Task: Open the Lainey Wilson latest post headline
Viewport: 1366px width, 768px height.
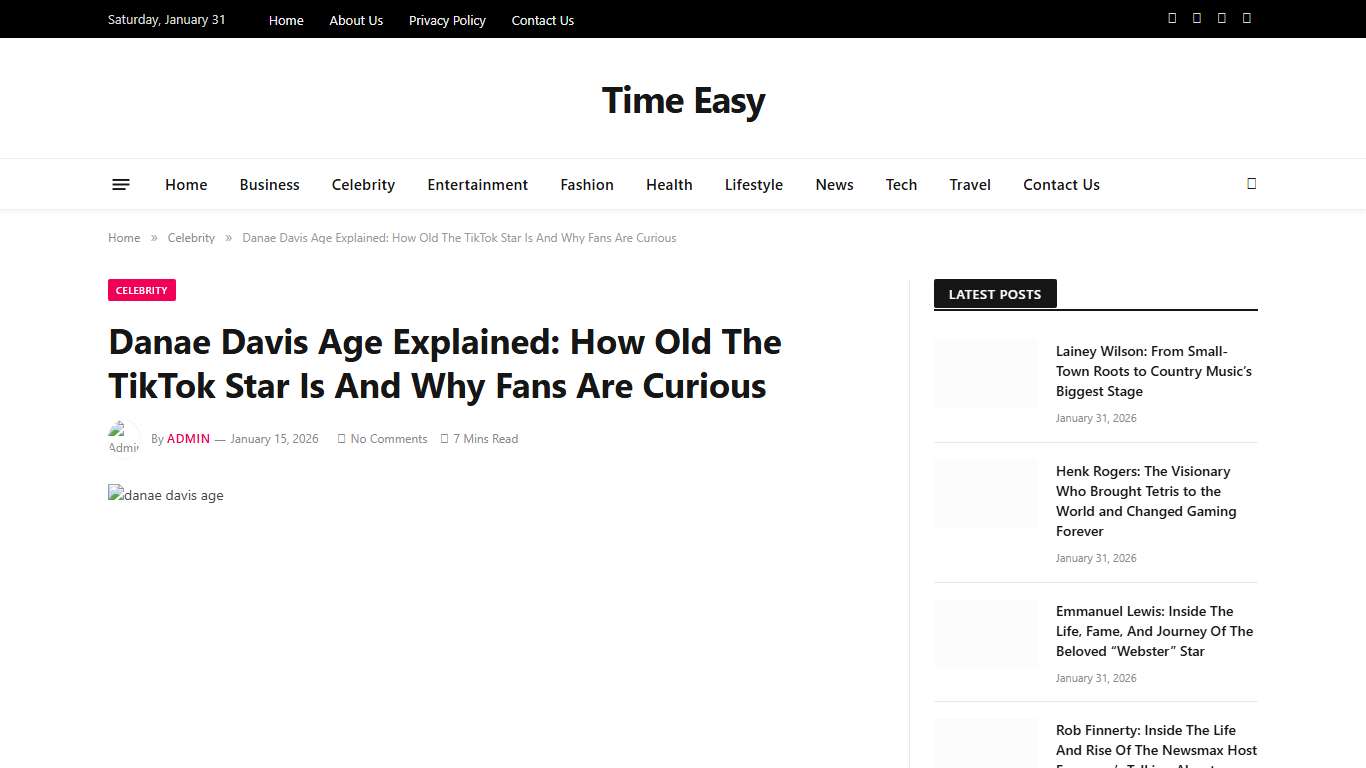Action: 1154,371
